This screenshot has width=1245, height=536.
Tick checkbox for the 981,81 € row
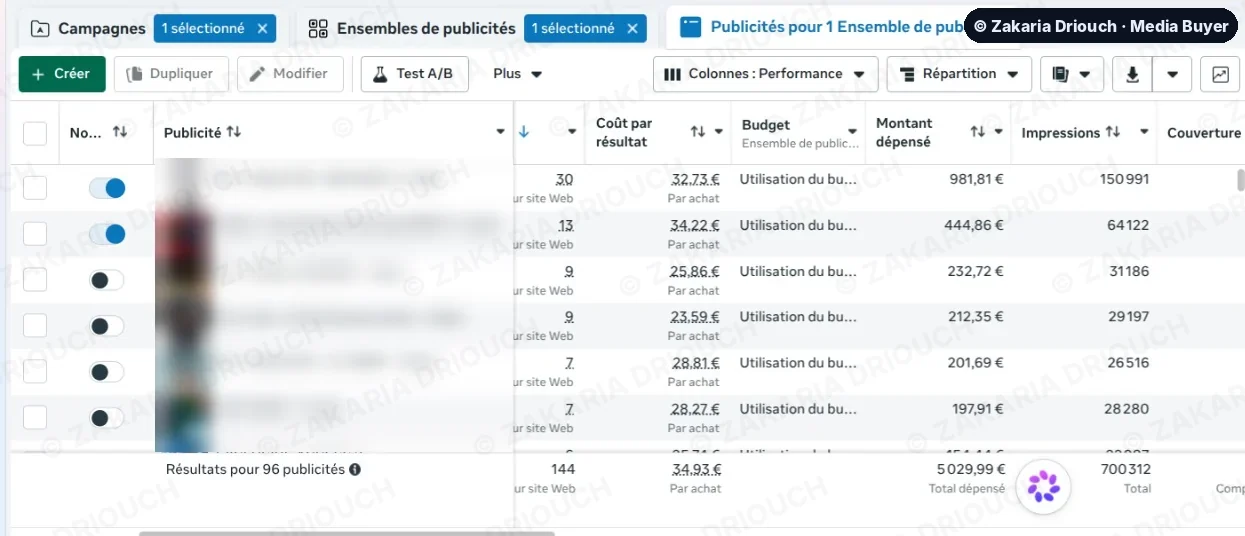coord(35,188)
